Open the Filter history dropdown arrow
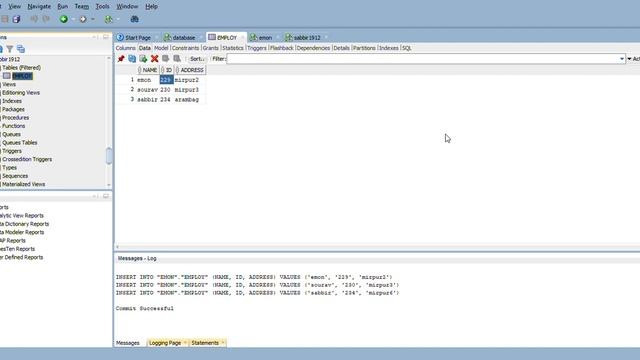 622,59
